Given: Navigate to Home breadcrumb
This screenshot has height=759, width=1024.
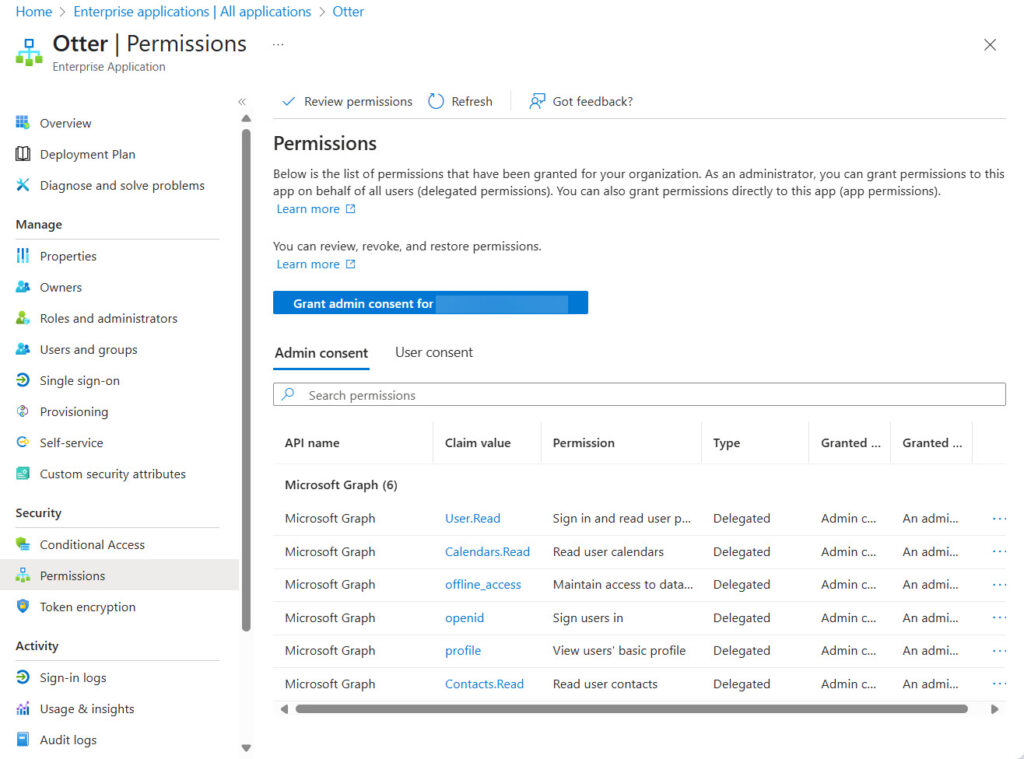Looking at the screenshot, I should pos(34,12).
